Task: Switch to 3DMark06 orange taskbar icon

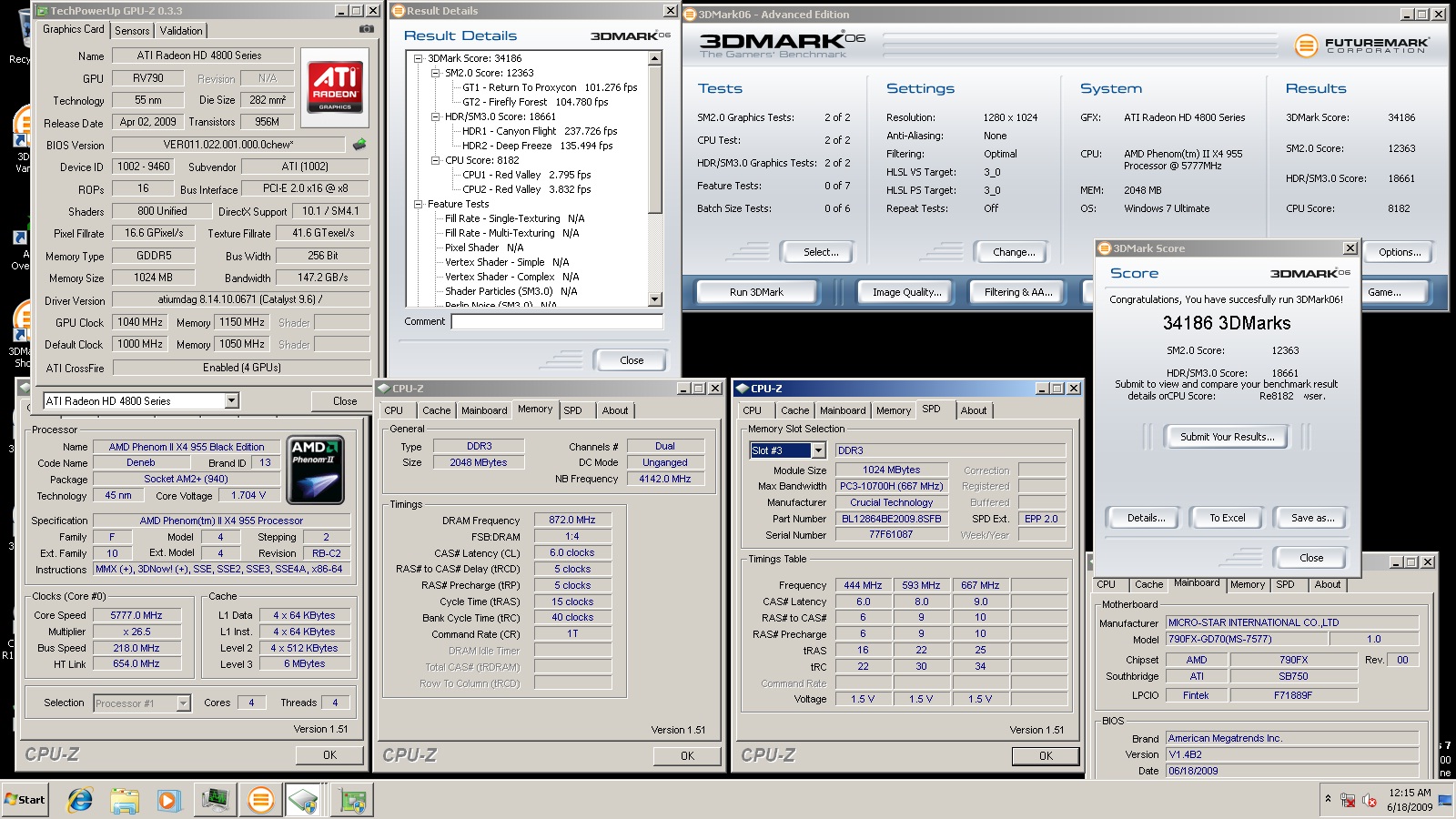Action: click(x=260, y=800)
